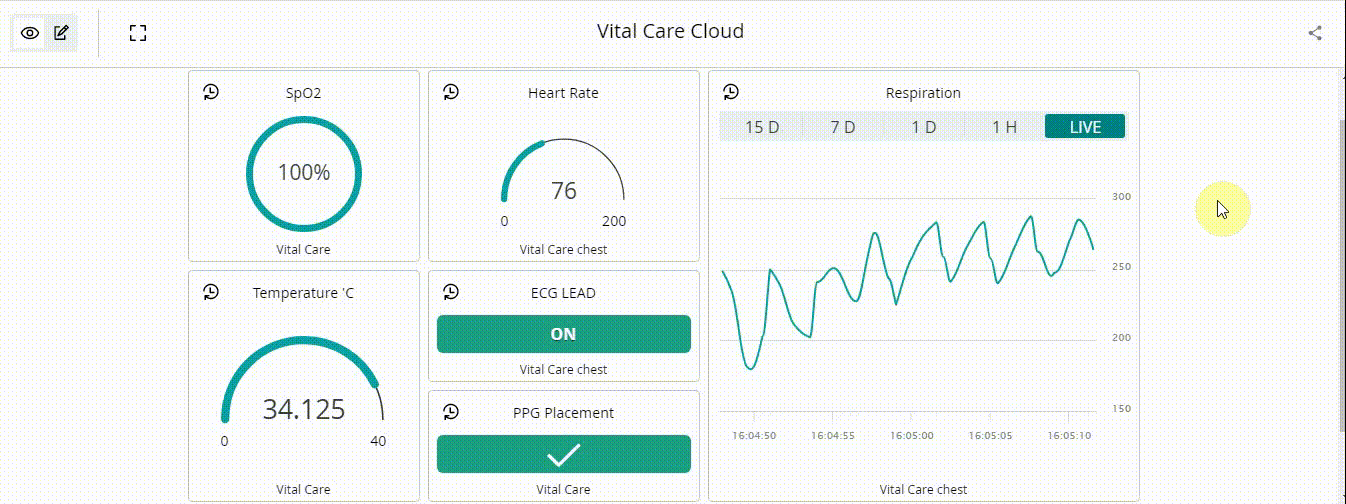Enable dashboard edit mode pencil icon
The image size is (1346, 504).
61,33
